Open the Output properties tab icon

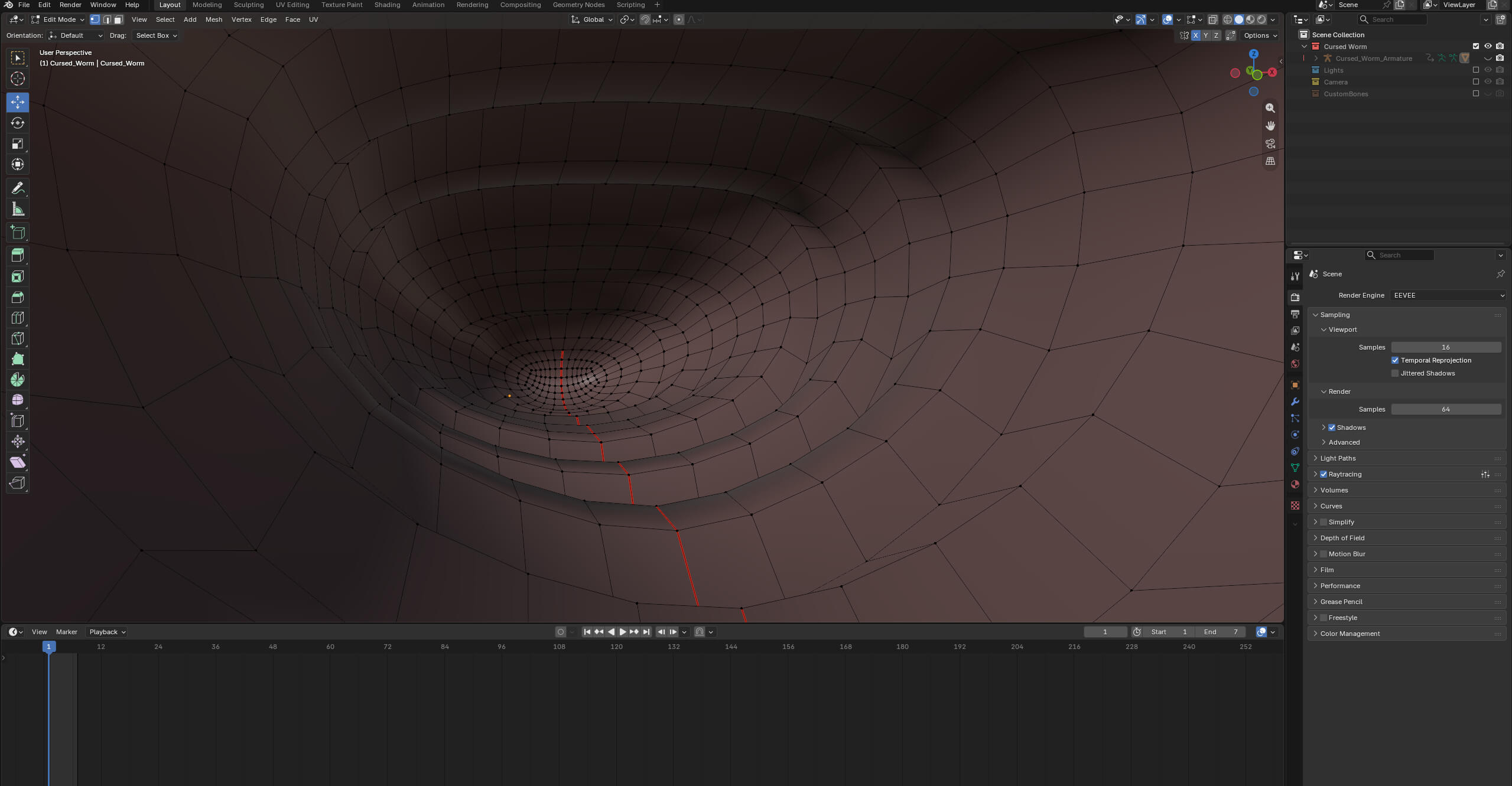1295,314
